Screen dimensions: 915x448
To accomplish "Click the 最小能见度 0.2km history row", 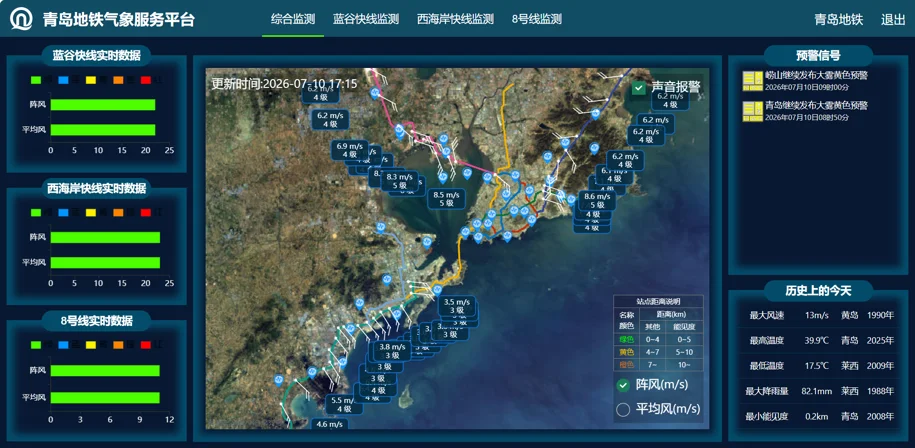I will point(818,416).
